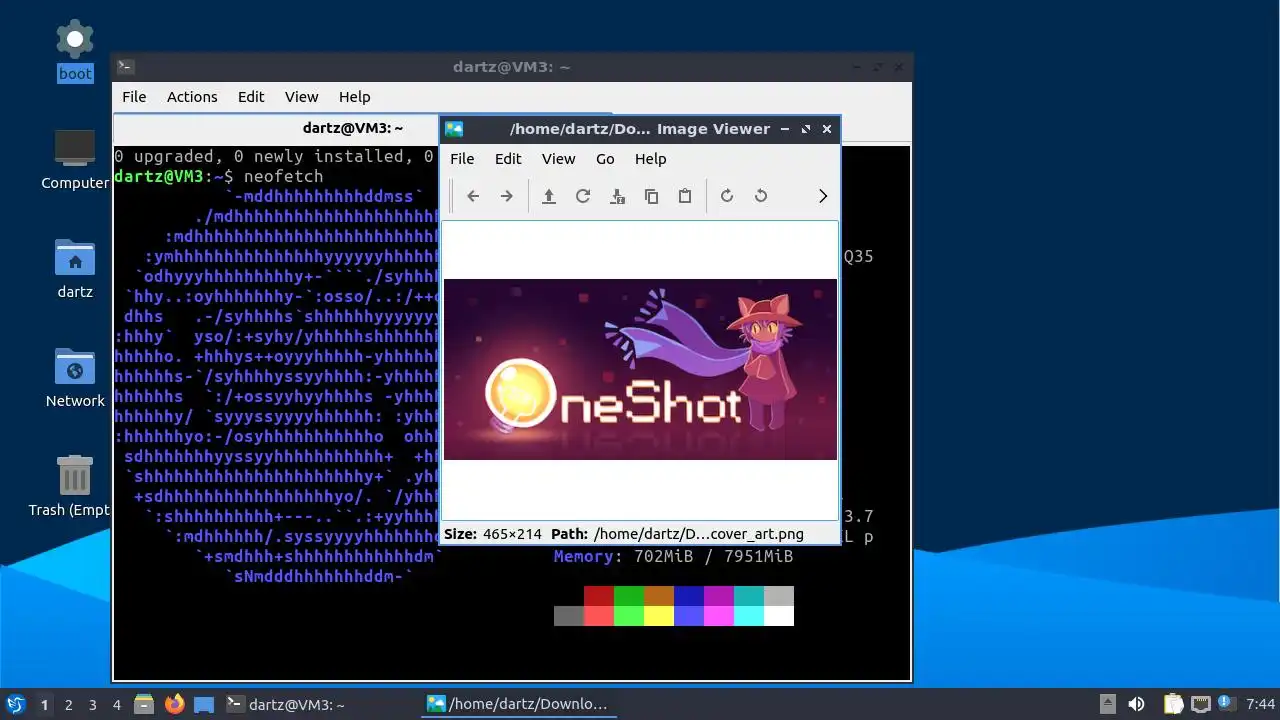Screen dimensions: 1280x720
Task: Click the terminal window title bar icon
Action: (x=126, y=67)
